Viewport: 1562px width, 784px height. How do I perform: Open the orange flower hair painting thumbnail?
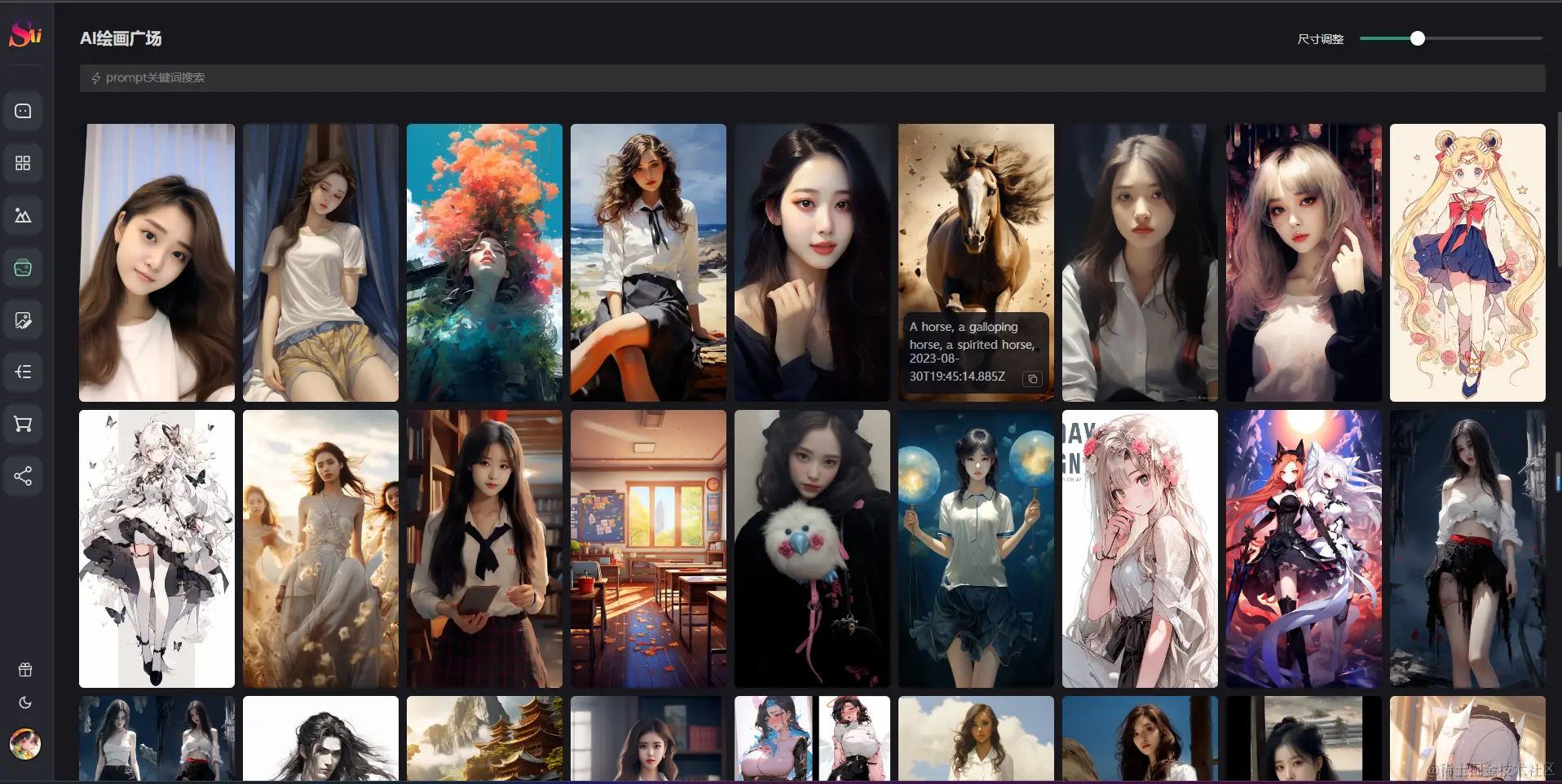(x=484, y=262)
